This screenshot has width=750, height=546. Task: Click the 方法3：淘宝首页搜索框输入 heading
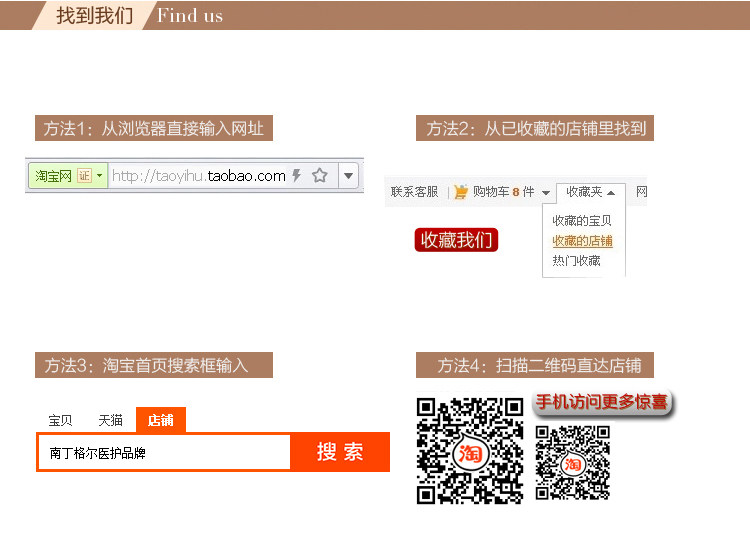click(154, 365)
